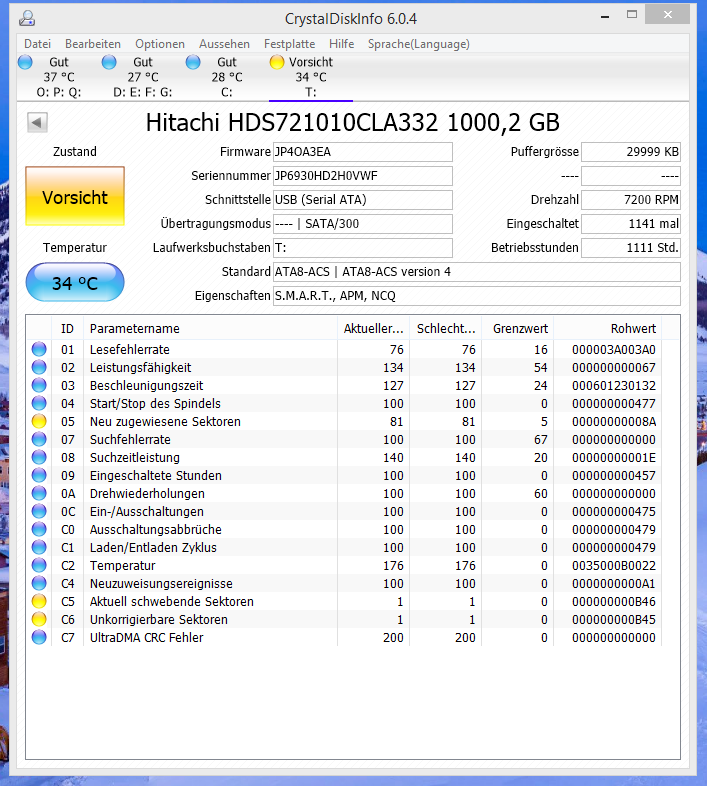Click raw value 000000000B46
The width and height of the screenshot is (707, 786).
[x=614, y=602]
